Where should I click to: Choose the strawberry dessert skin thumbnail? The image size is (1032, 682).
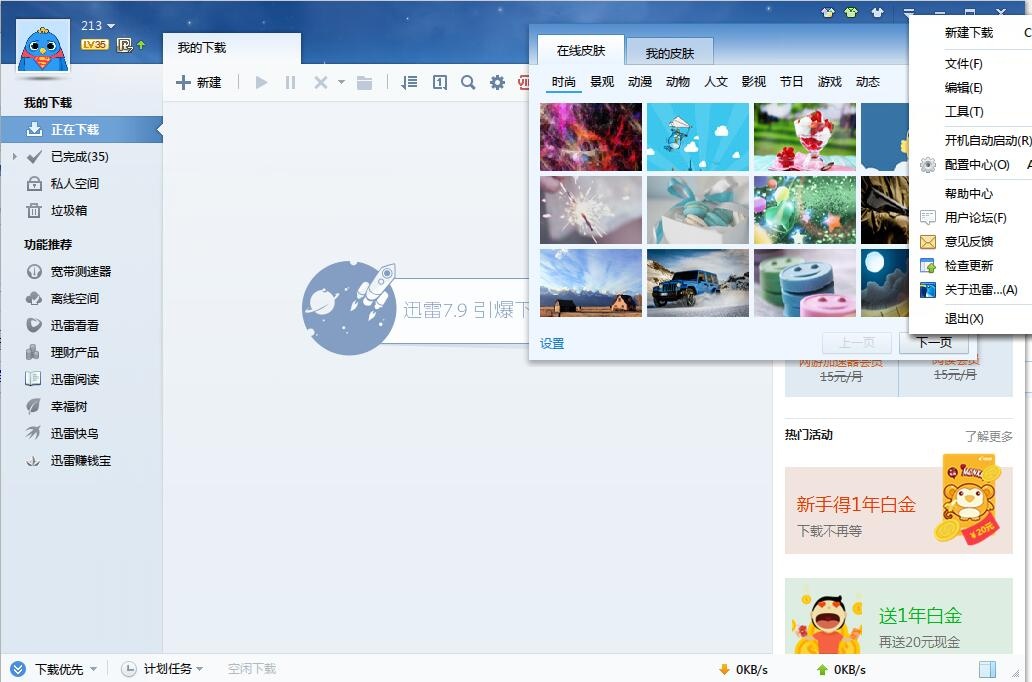tap(805, 137)
